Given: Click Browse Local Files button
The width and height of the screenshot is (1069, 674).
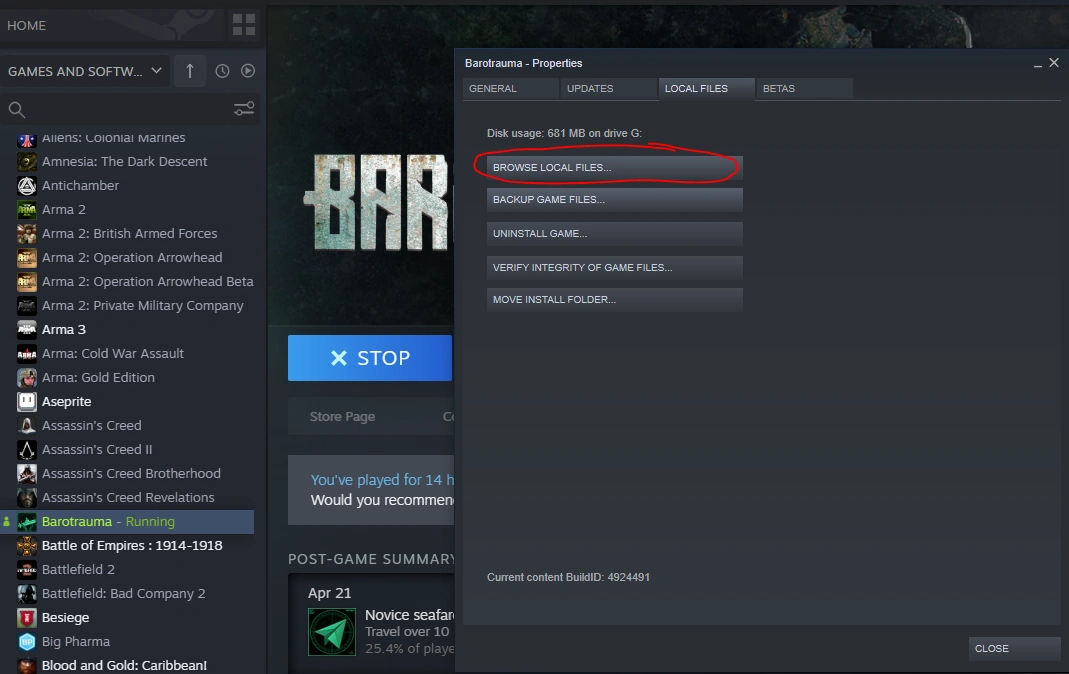Looking at the screenshot, I should coord(614,168).
